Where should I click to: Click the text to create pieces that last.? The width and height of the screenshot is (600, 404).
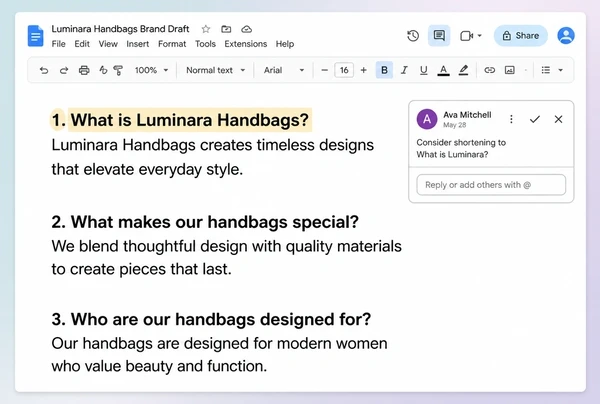pyautogui.click(x=142, y=269)
